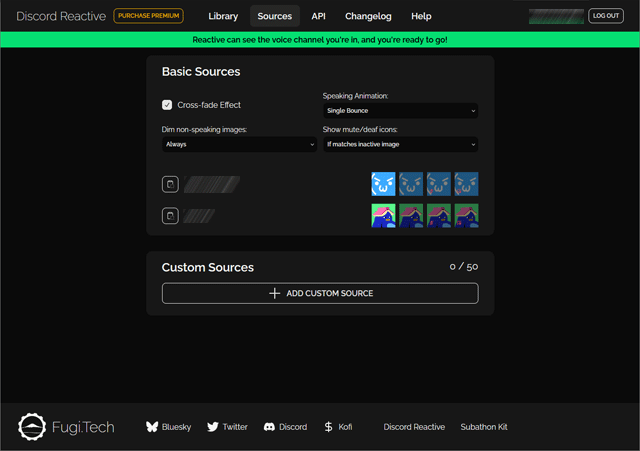The height and width of the screenshot is (451, 640).
Task: Expand the Speaking Animation dropdown
Action: click(x=400, y=111)
